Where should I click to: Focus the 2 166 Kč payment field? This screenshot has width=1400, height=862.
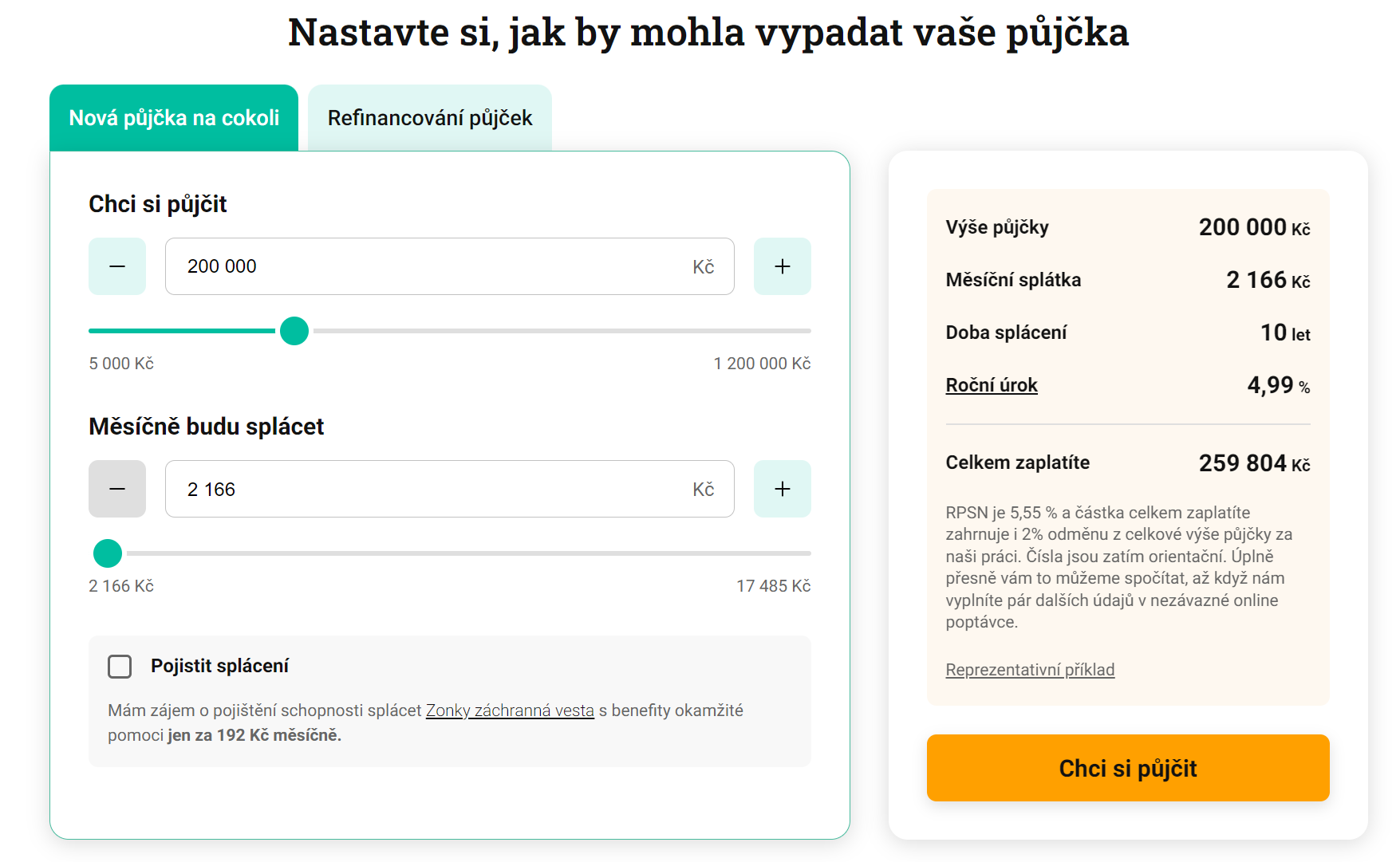450,489
